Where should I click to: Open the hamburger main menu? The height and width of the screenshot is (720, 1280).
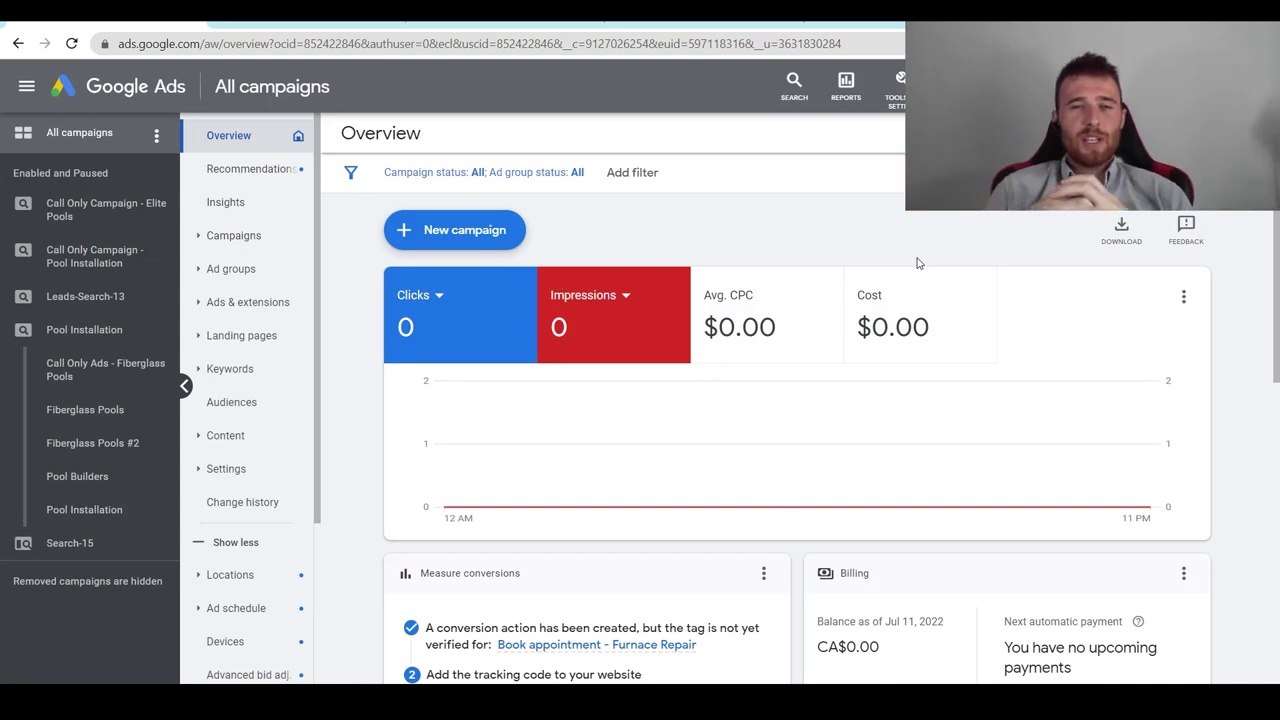(x=27, y=86)
